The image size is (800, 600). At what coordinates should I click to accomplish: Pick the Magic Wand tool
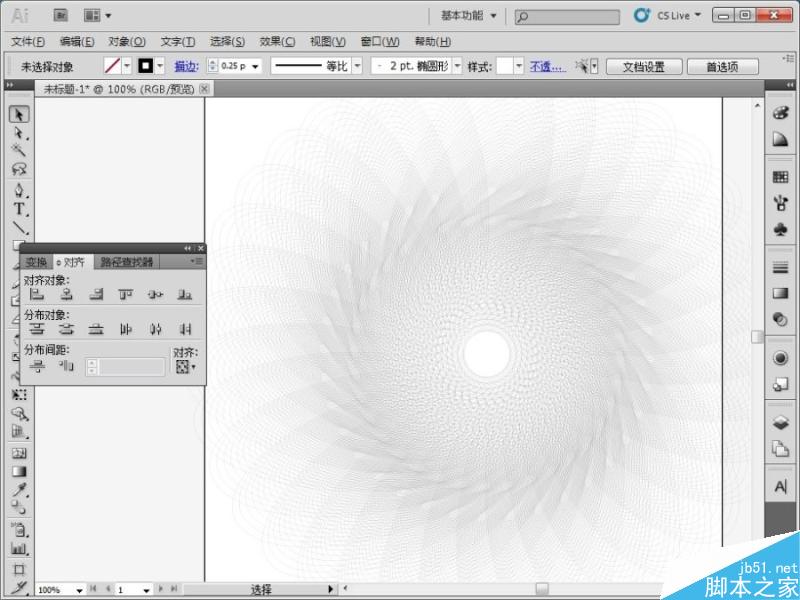point(19,150)
